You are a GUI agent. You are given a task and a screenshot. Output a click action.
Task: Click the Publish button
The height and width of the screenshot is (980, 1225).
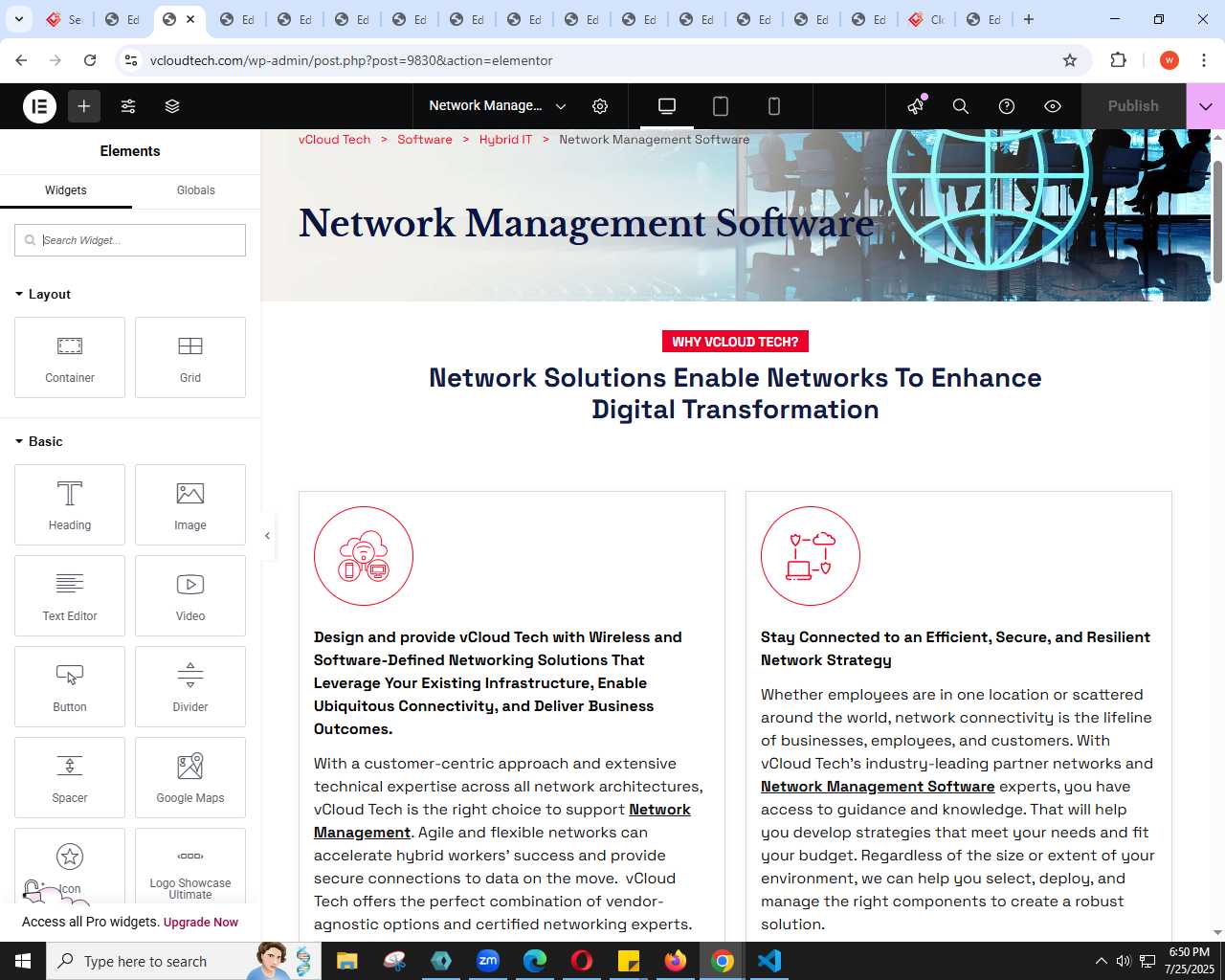click(x=1133, y=106)
